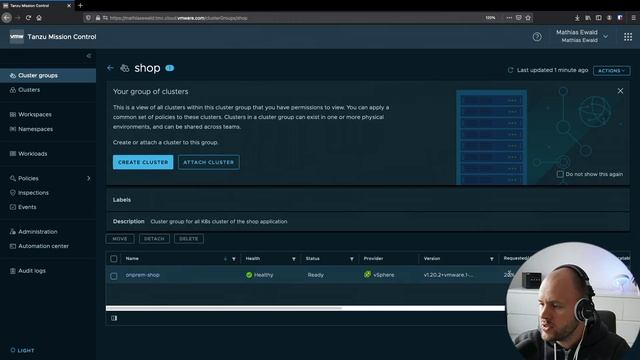Image resolution: width=640 pixels, height=360 pixels.
Task: Collapse the sidebar navigation panel
Action: point(89,56)
